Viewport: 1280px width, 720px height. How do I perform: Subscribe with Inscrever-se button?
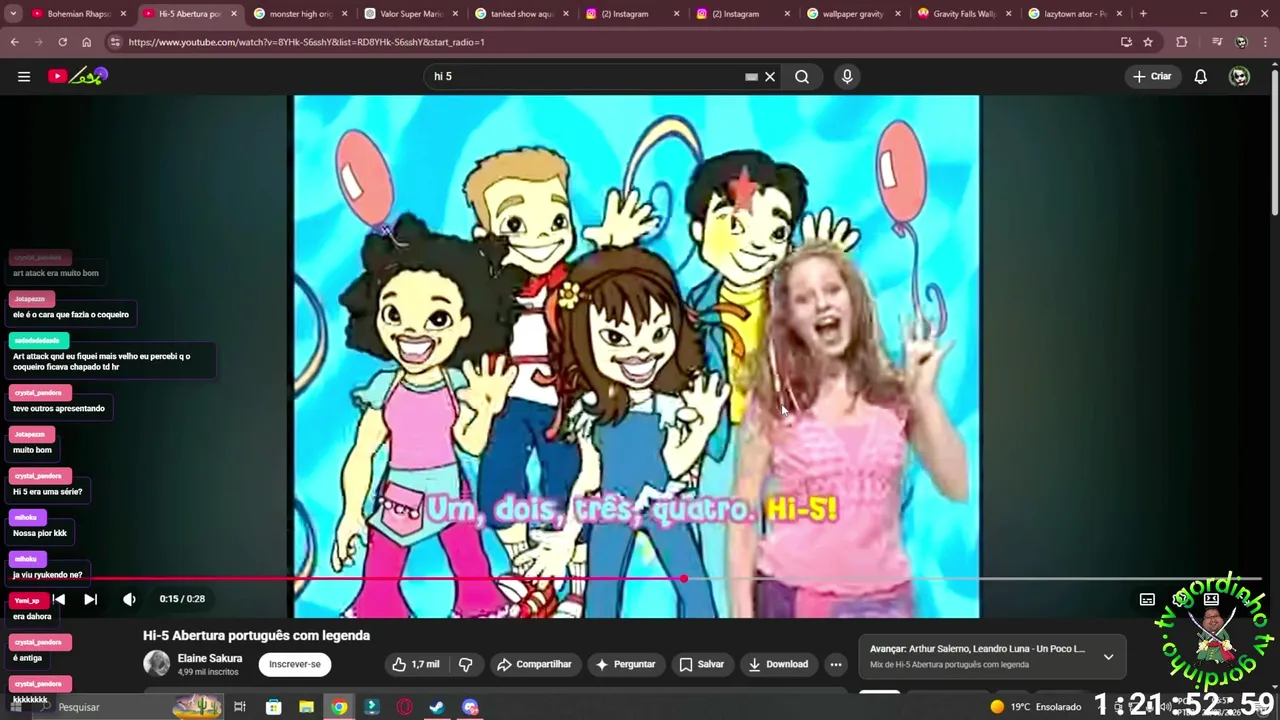(295, 664)
